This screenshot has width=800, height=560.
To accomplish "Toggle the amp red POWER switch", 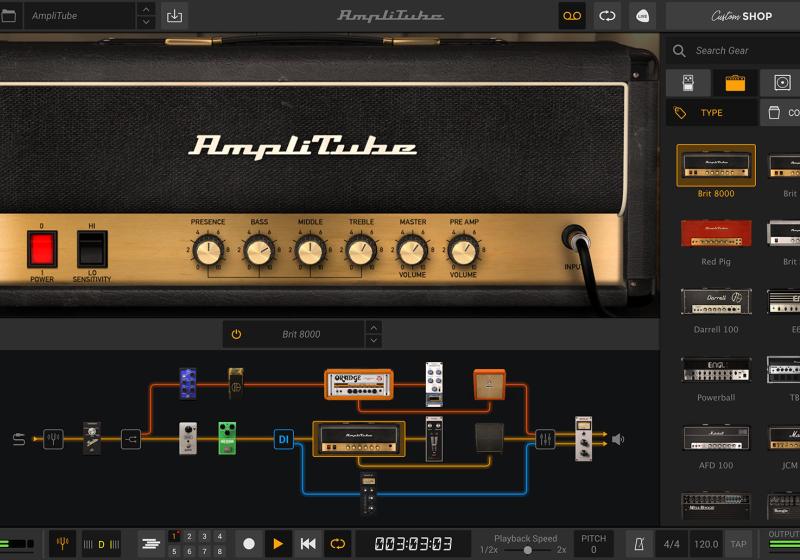I will coord(42,249).
